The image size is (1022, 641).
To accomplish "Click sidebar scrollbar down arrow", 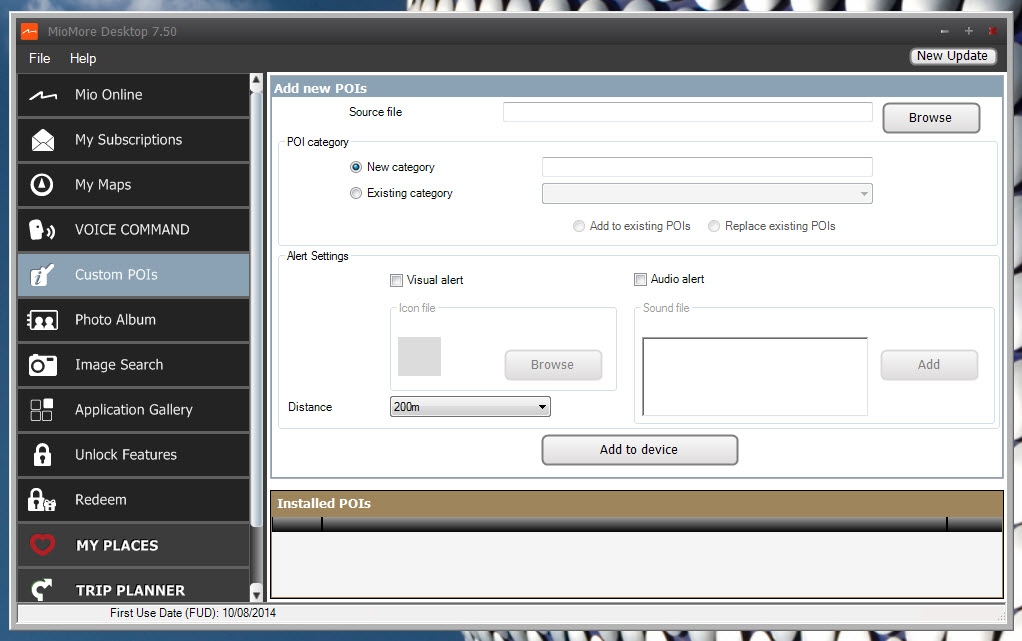I will 256,594.
